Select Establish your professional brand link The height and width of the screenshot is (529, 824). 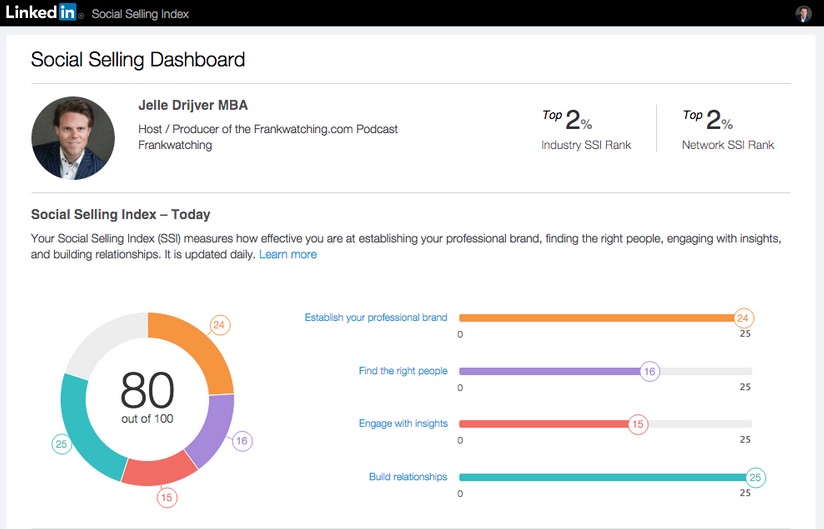click(376, 318)
